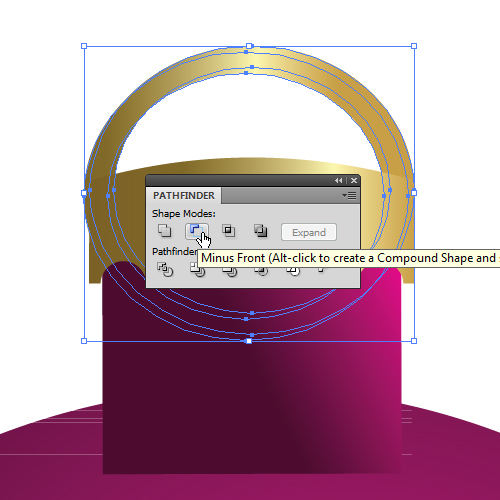The height and width of the screenshot is (500, 500).
Task: Apply the Crop pathfinder
Action: point(261,272)
